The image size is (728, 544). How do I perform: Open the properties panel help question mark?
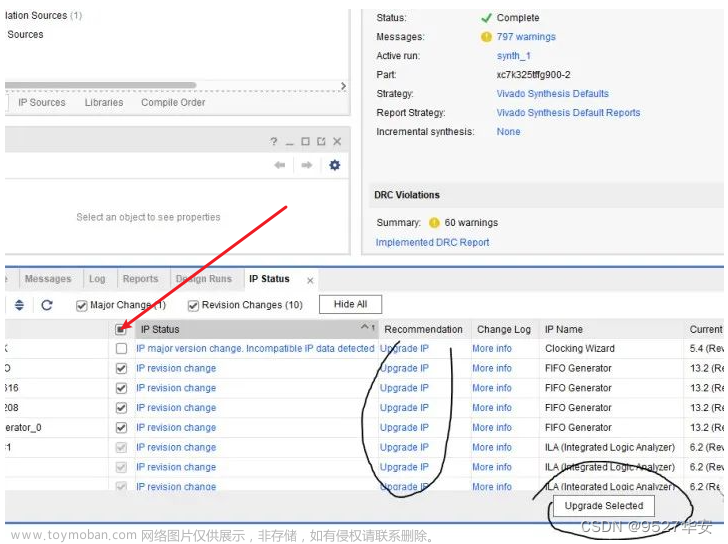[x=273, y=141]
